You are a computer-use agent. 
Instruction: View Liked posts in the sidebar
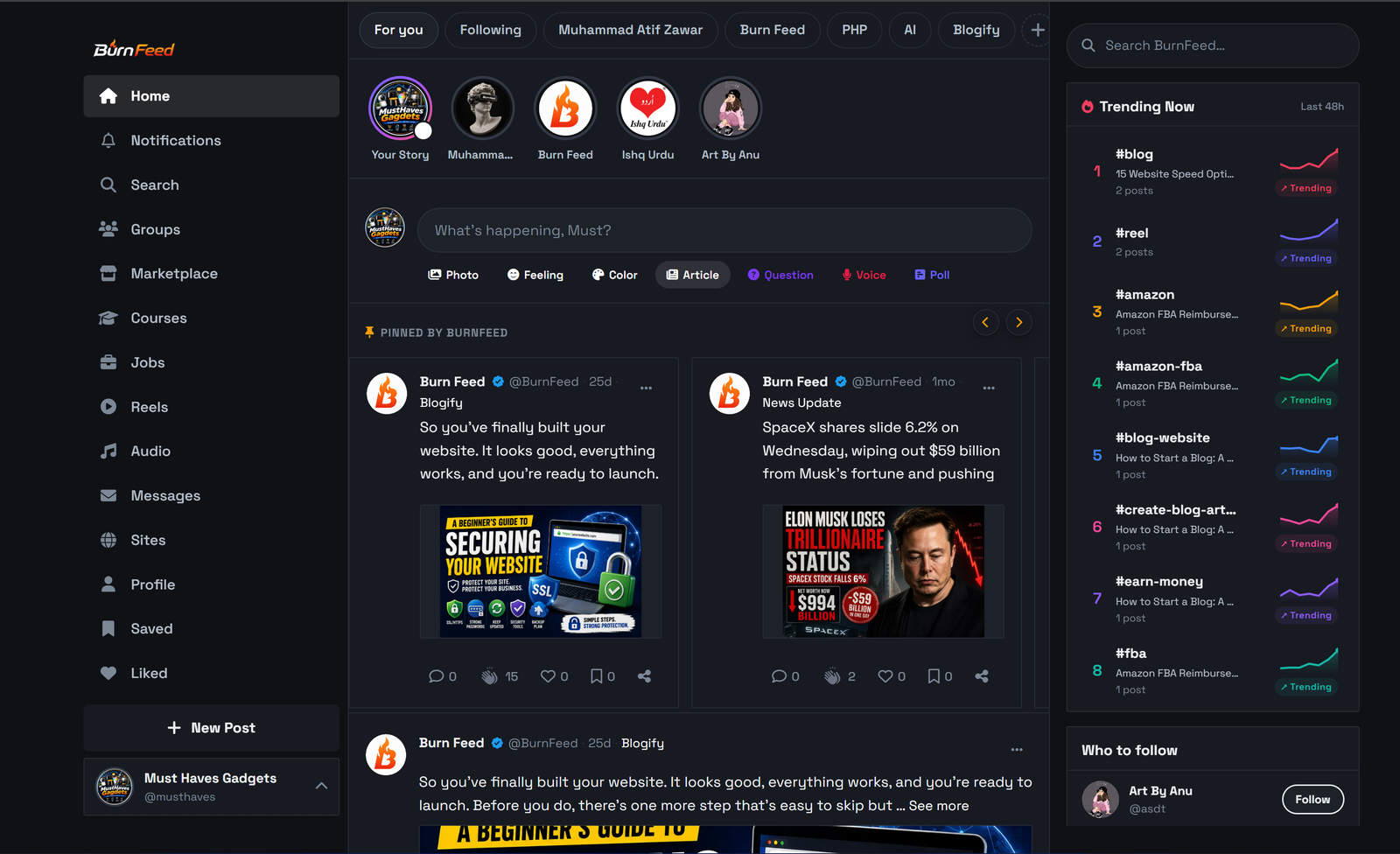[x=211, y=673]
